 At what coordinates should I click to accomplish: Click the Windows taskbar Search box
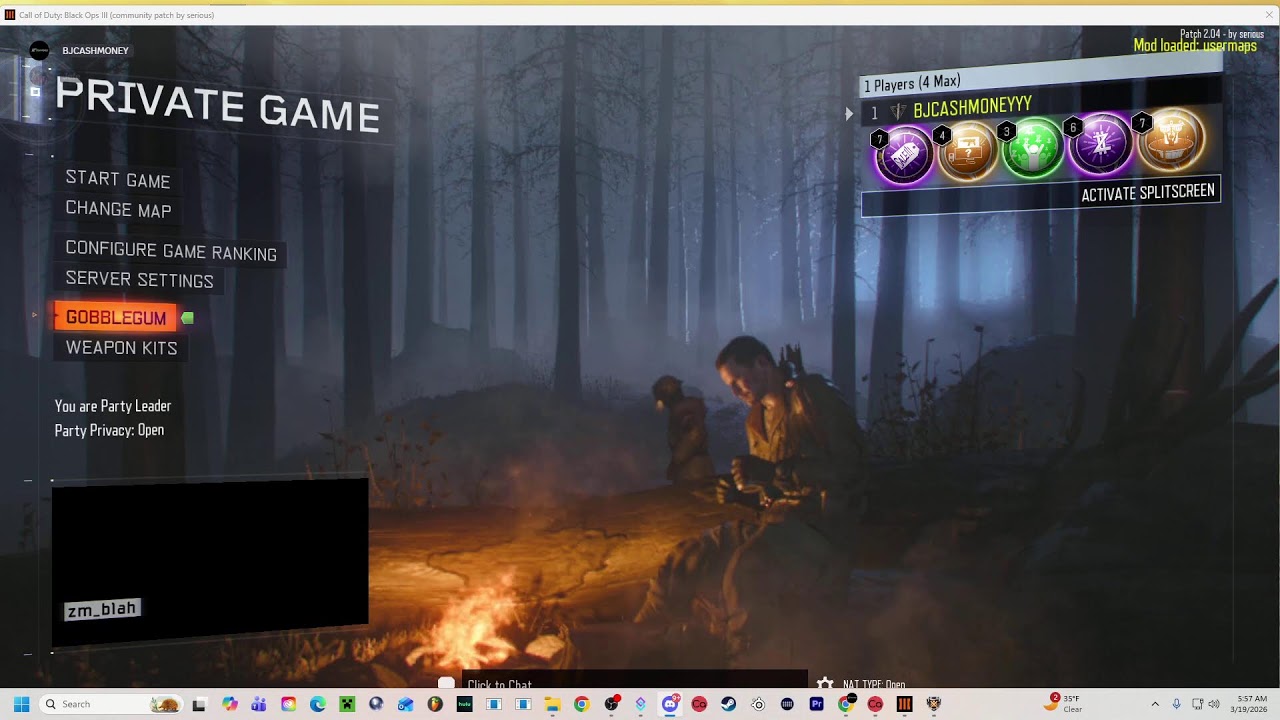point(111,704)
